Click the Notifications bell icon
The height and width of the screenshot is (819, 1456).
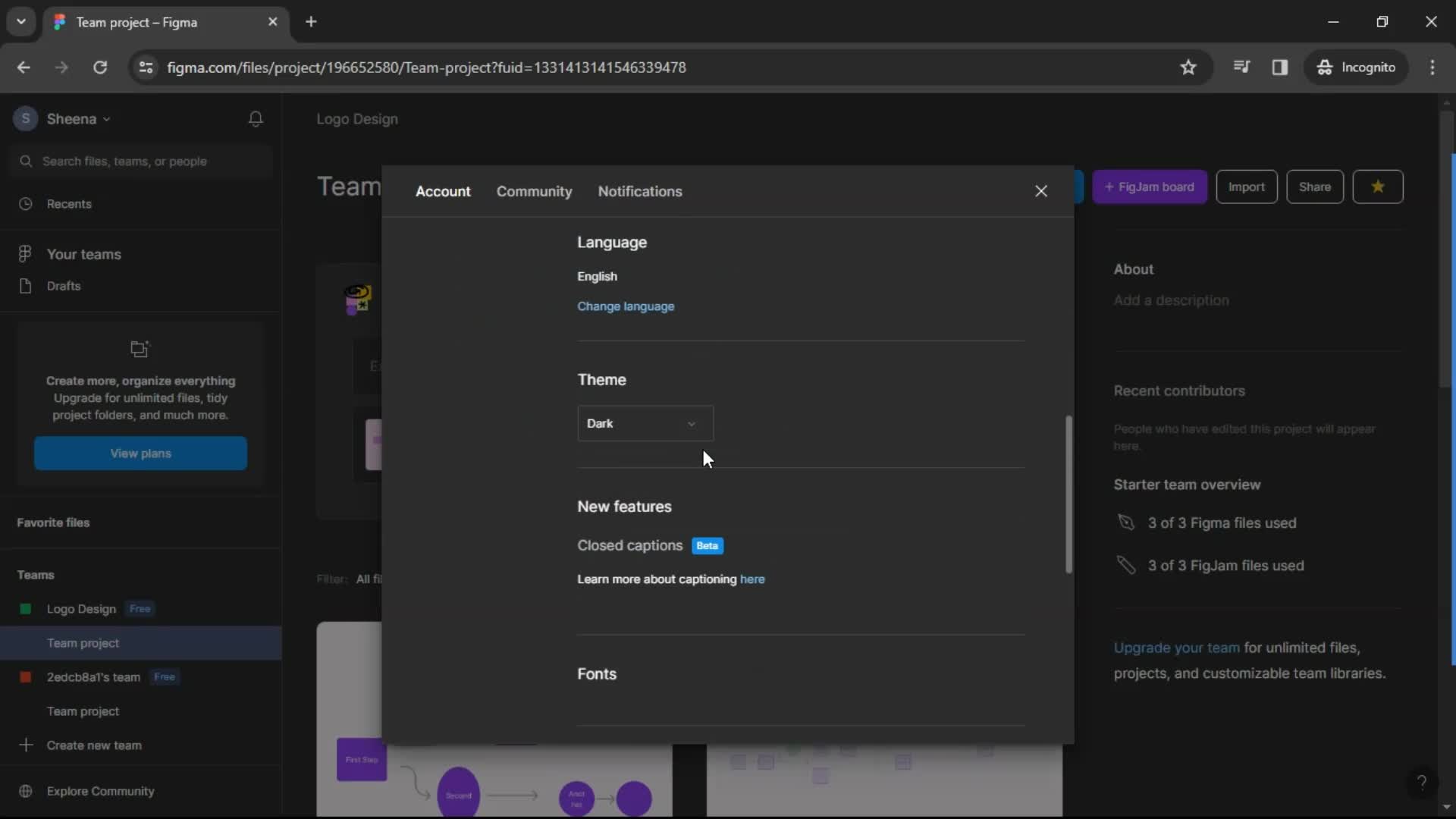(x=256, y=118)
